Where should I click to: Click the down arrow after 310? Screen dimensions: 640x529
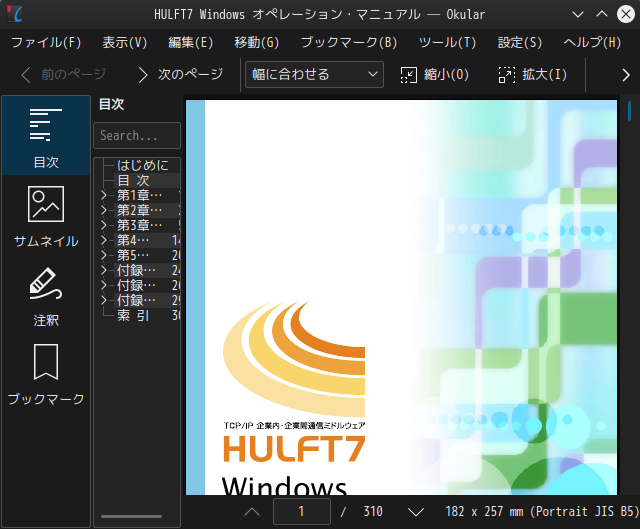(416, 512)
